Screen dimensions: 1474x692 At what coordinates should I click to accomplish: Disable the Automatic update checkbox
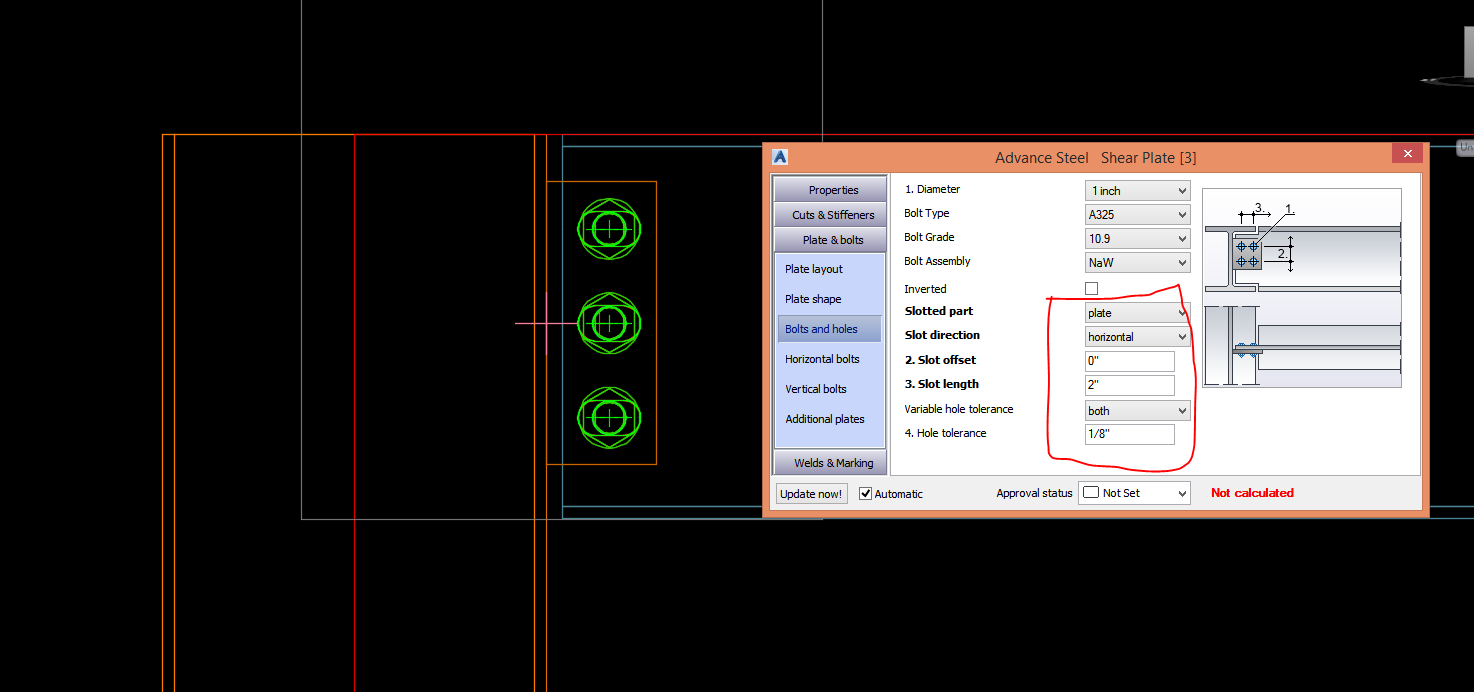(x=864, y=493)
